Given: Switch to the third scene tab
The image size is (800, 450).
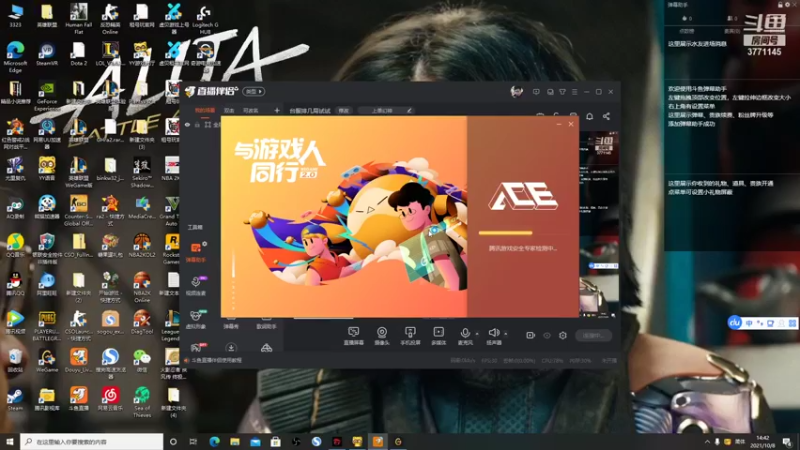Looking at the screenshot, I should pos(251,110).
